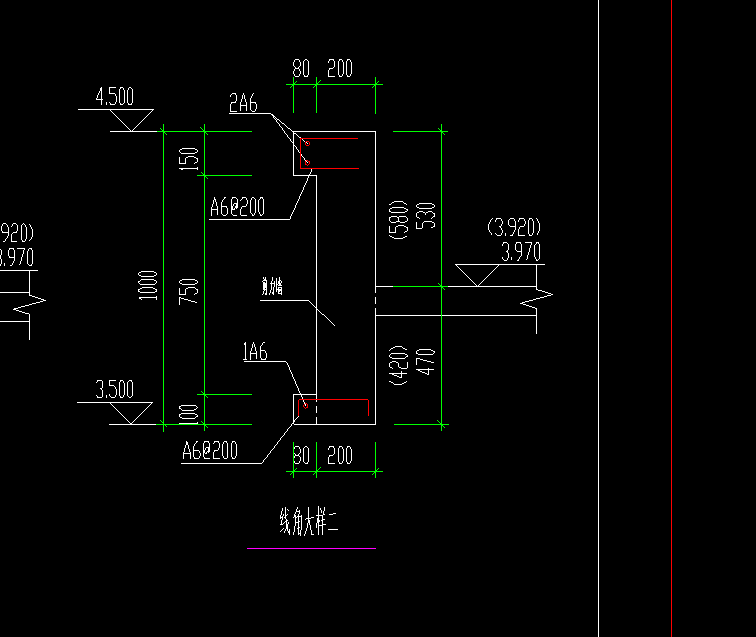This screenshot has height=637, width=756.
Task: Select the 100 dimension text
Action: (189, 414)
